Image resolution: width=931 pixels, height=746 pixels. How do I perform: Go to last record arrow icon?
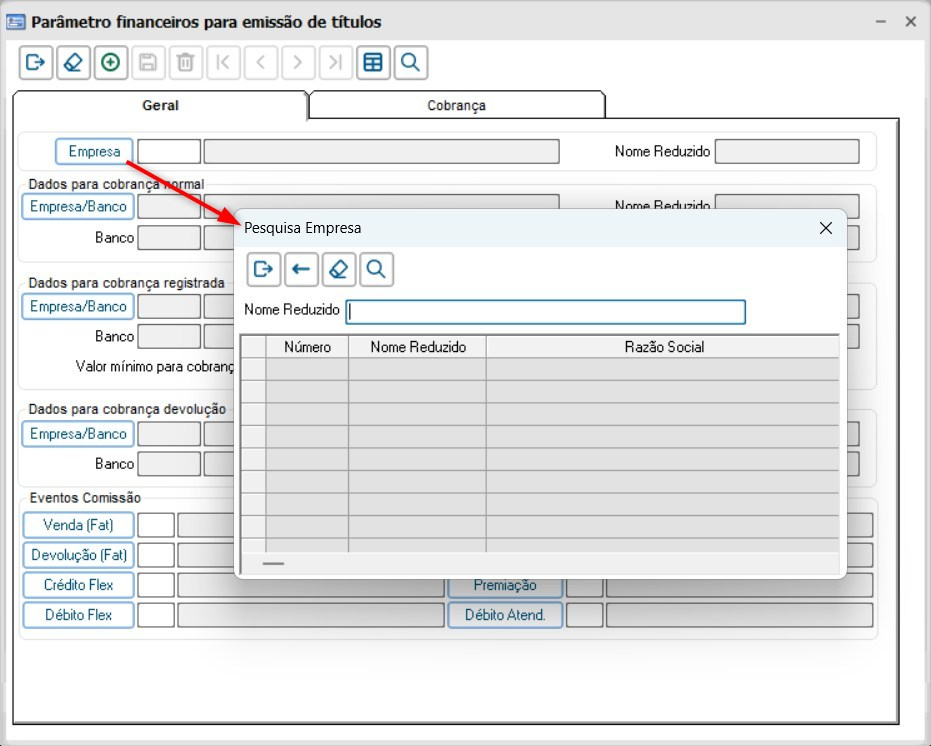(x=335, y=62)
